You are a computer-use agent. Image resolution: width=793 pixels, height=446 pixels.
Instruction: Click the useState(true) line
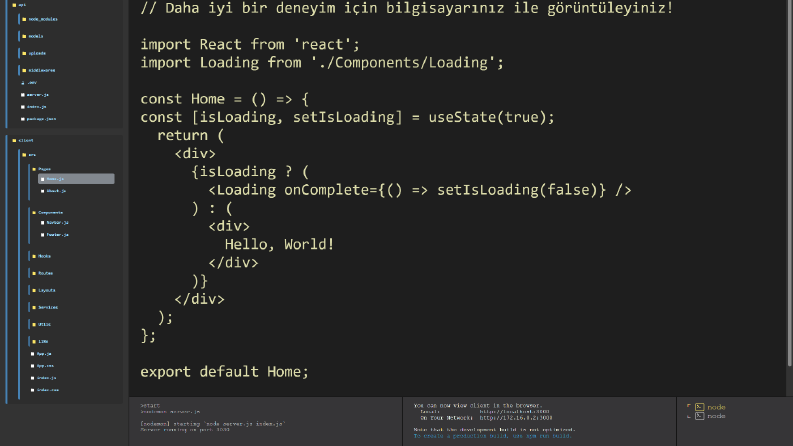347,117
